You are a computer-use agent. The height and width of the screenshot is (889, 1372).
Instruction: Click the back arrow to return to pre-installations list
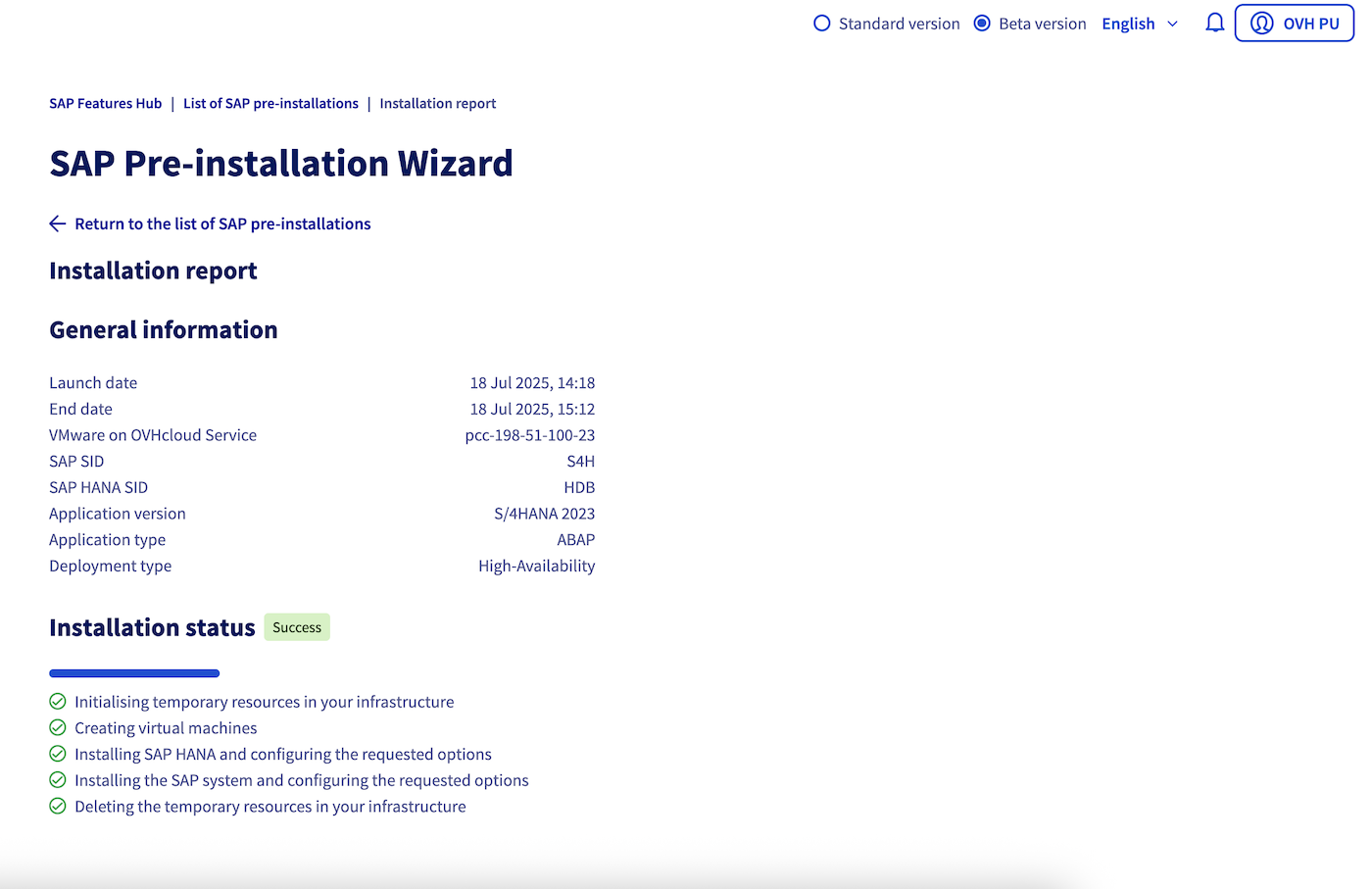57,223
